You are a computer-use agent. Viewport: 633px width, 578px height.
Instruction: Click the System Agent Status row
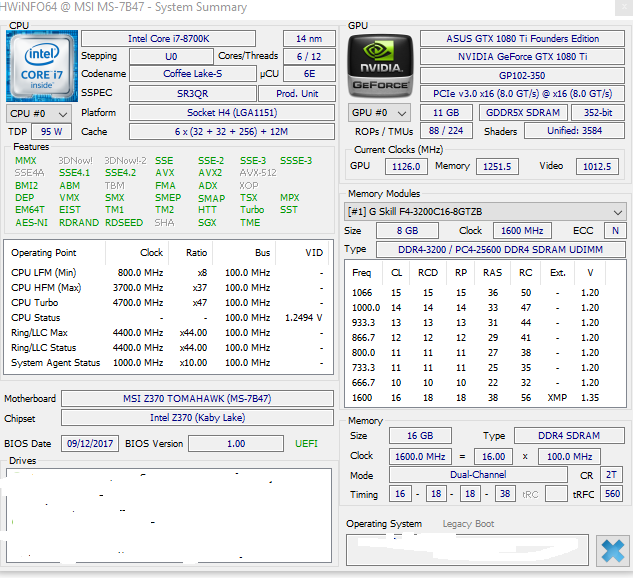(168, 363)
